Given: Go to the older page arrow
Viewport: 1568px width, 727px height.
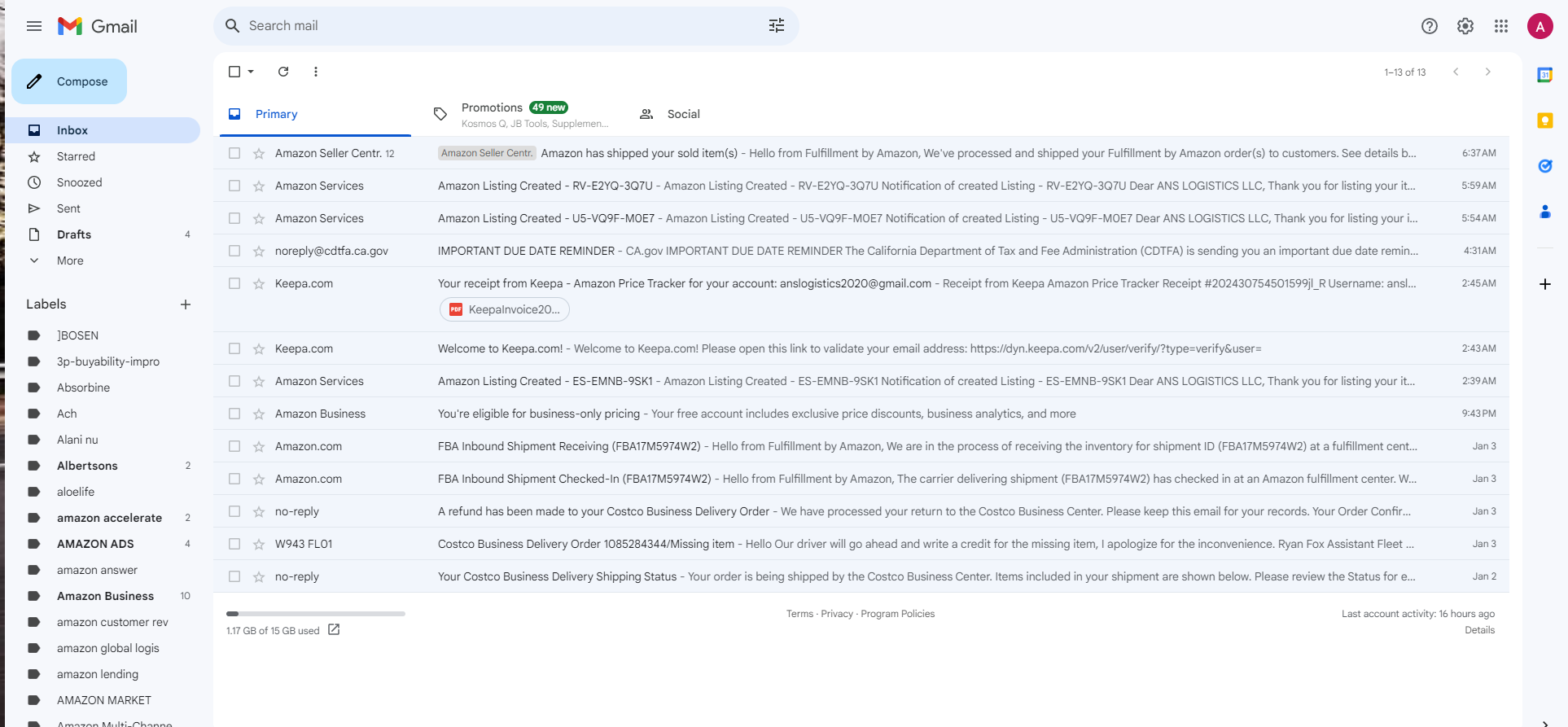Looking at the screenshot, I should point(1488,72).
